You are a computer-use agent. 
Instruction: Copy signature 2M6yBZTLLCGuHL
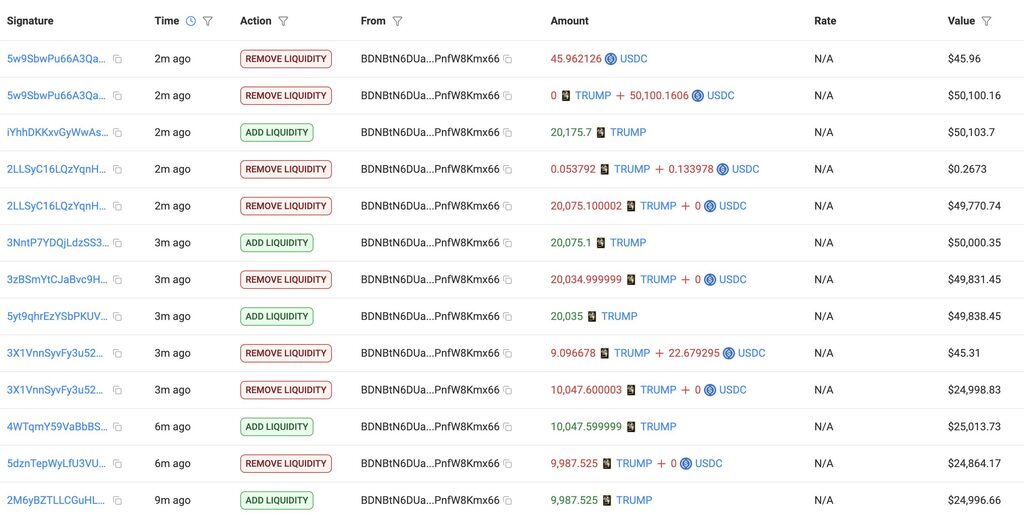(x=118, y=501)
